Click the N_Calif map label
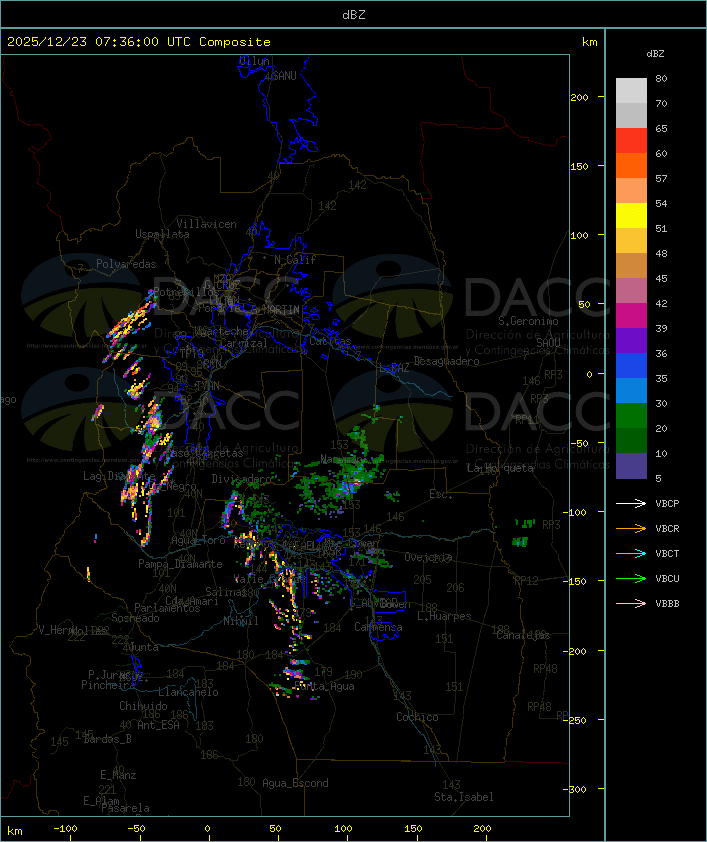This screenshot has width=707, height=842. pyautogui.click(x=295, y=260)
